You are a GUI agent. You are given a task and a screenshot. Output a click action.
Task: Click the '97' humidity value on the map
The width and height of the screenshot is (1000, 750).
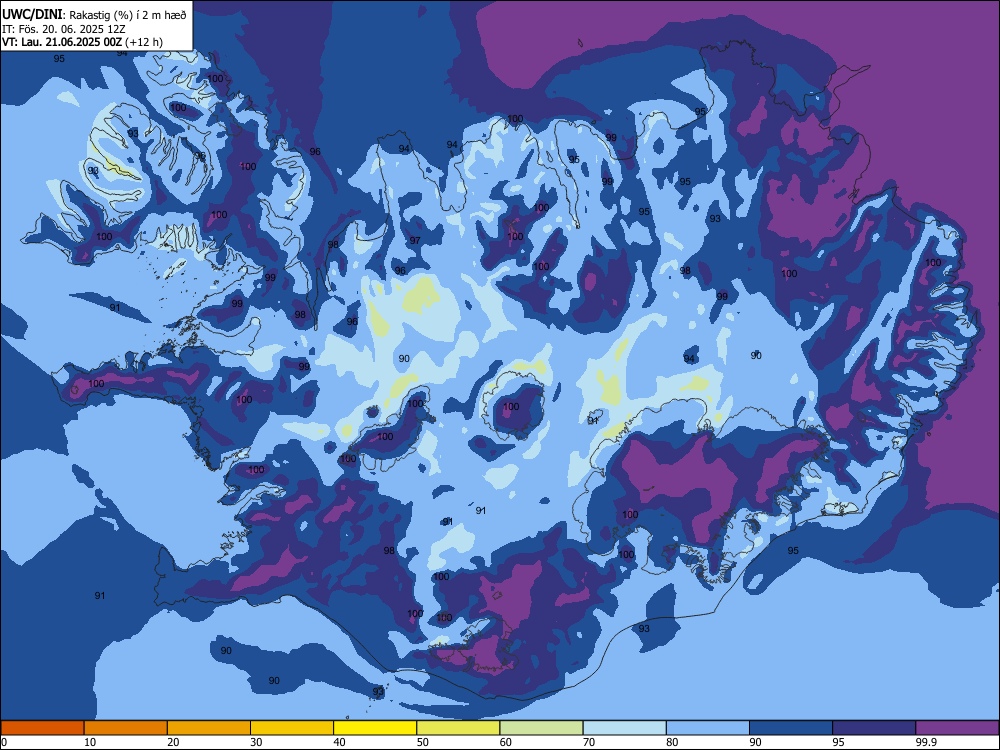(x=415, y=240)
